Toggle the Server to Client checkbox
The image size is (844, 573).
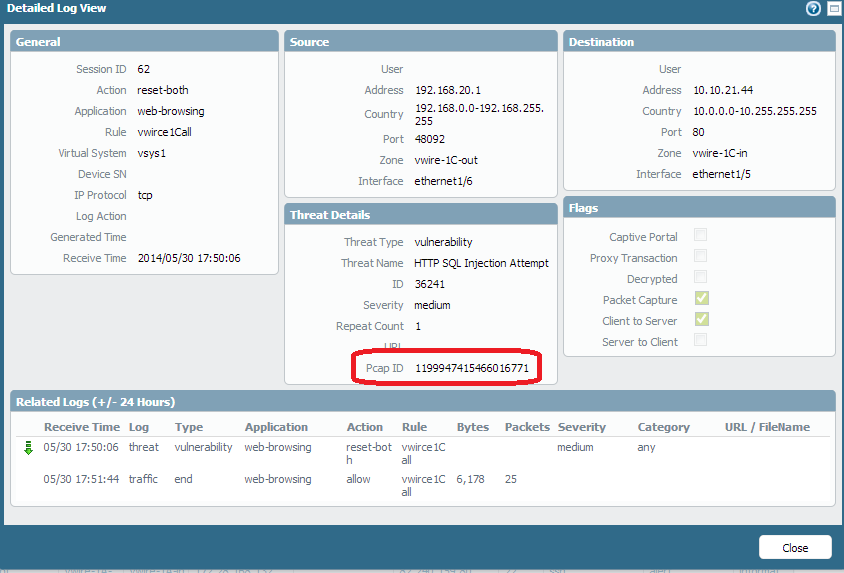click(x=700, y=339)
